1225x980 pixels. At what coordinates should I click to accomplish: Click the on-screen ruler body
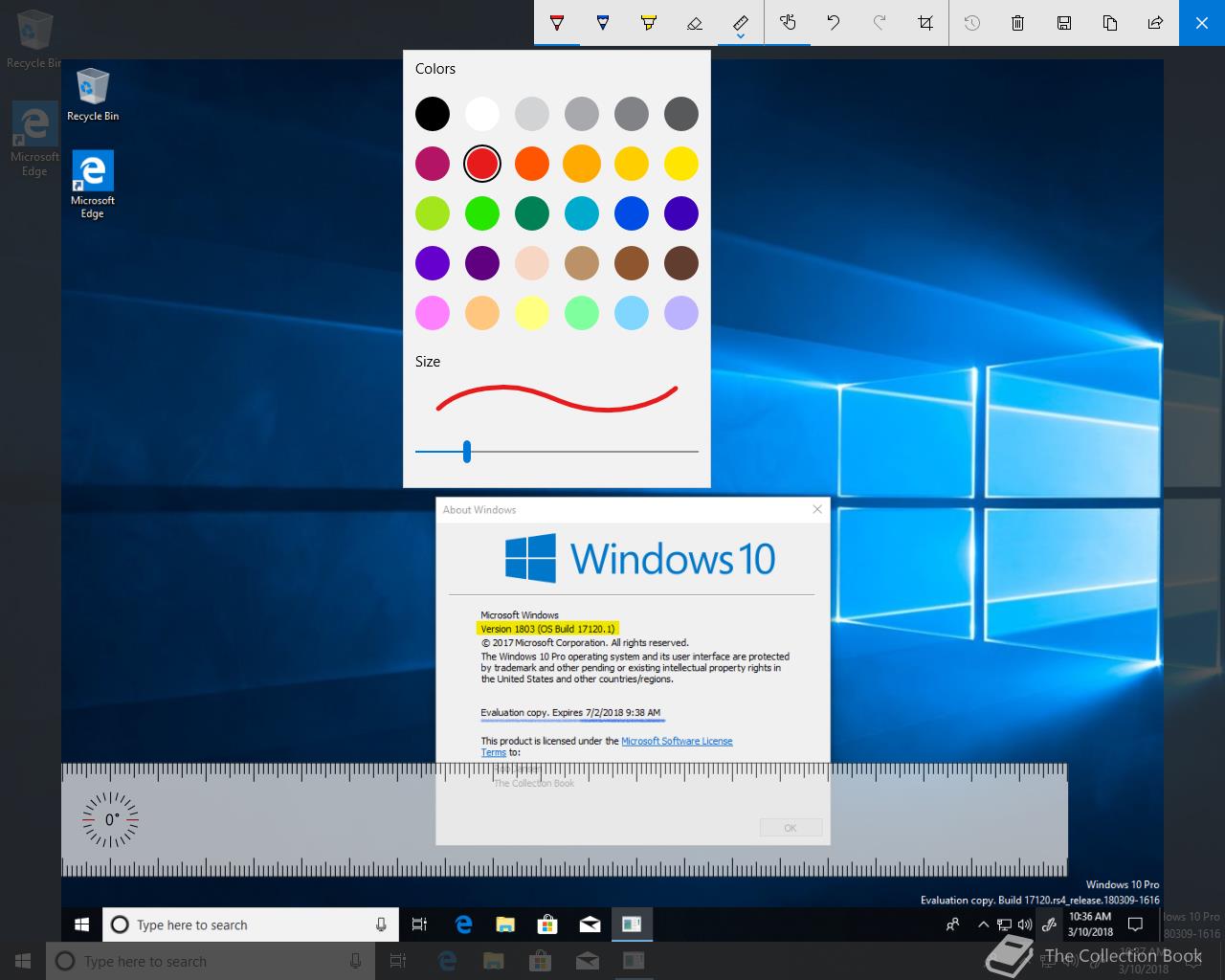pyautogui.click(x=565, y=819)
